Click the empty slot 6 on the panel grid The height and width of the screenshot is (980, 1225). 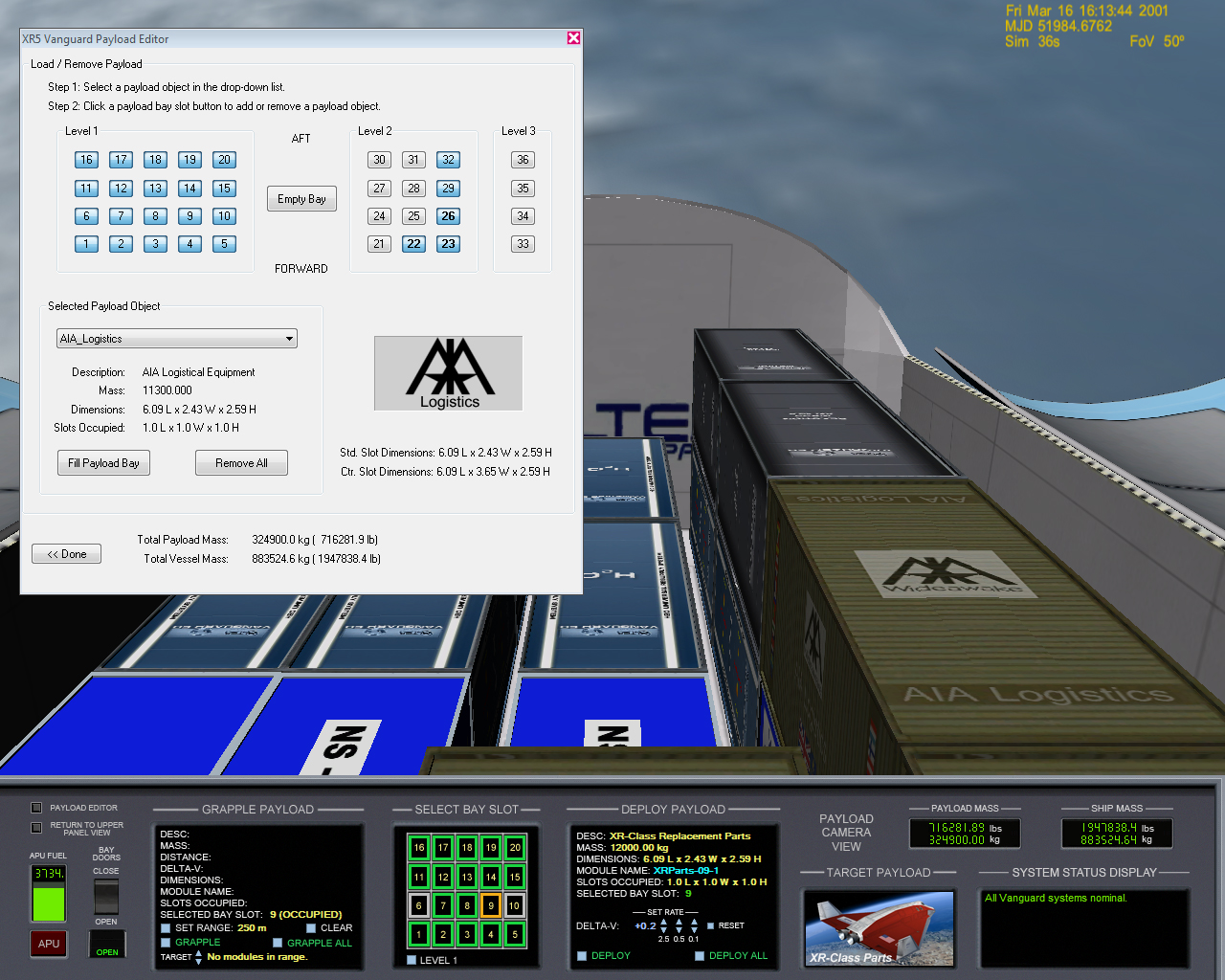pyautogui.click(x=418, y=905)
